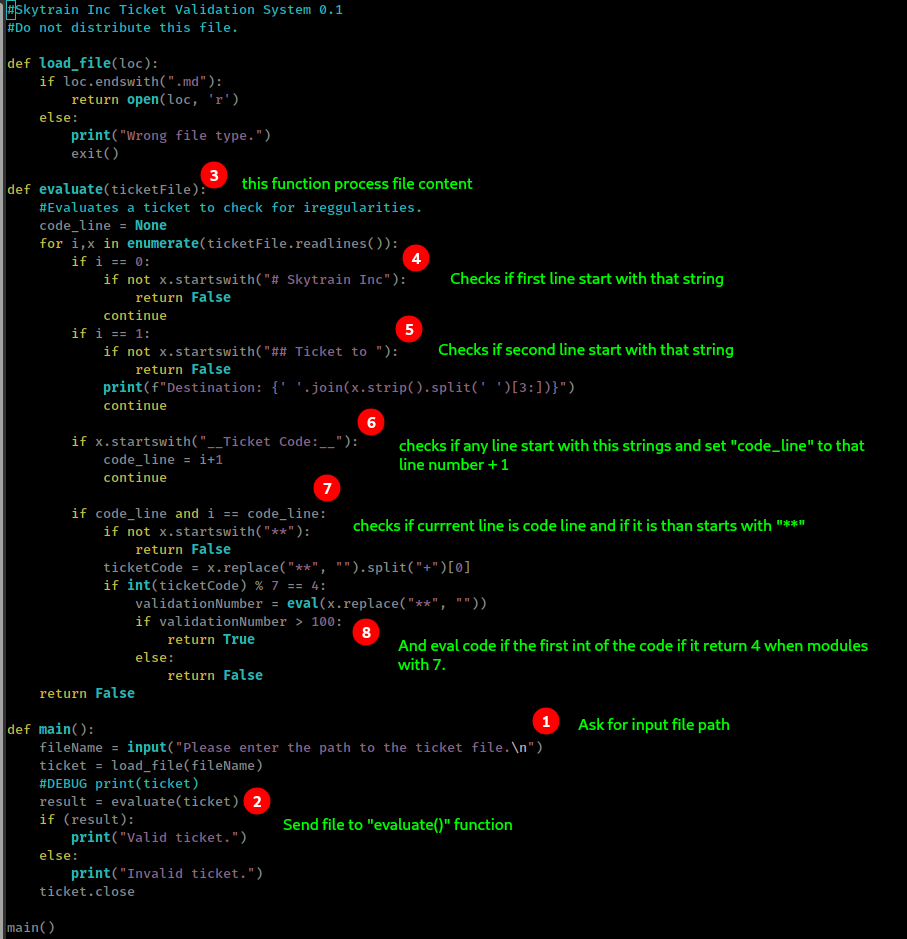Click the "code_line = None" assignment

coord(103,225)
